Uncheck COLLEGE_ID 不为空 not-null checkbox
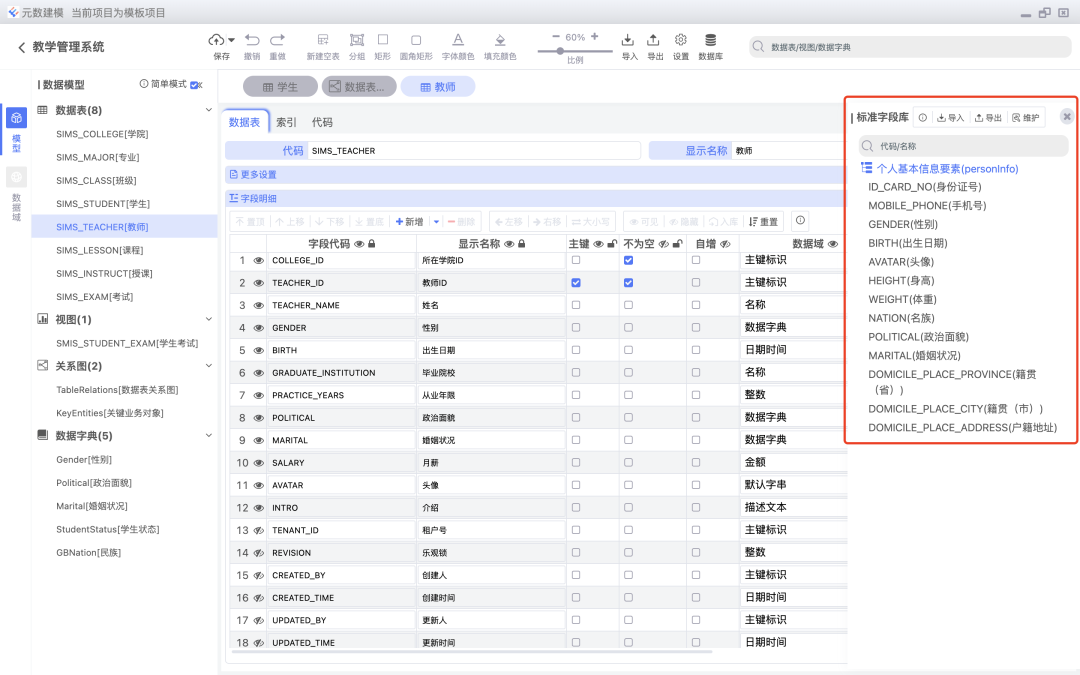This screenshot has width=1080, height=675. tap(628, 259)
